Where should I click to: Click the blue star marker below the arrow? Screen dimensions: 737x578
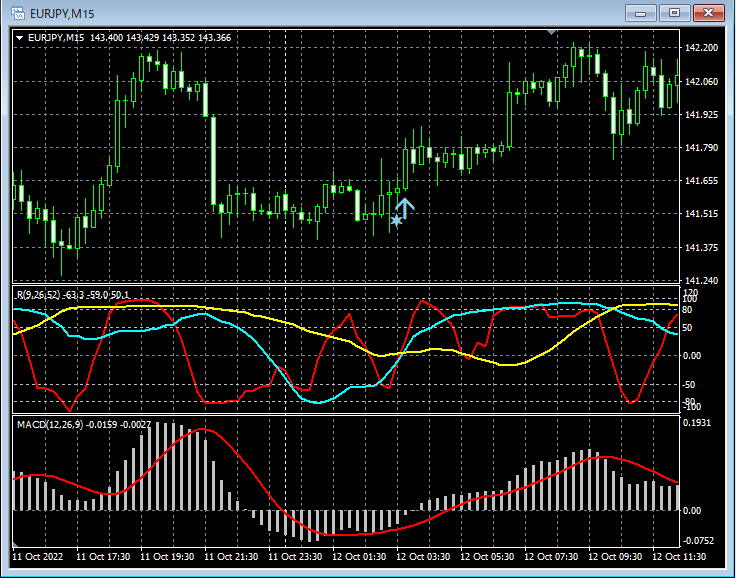[x=396, y=220]
